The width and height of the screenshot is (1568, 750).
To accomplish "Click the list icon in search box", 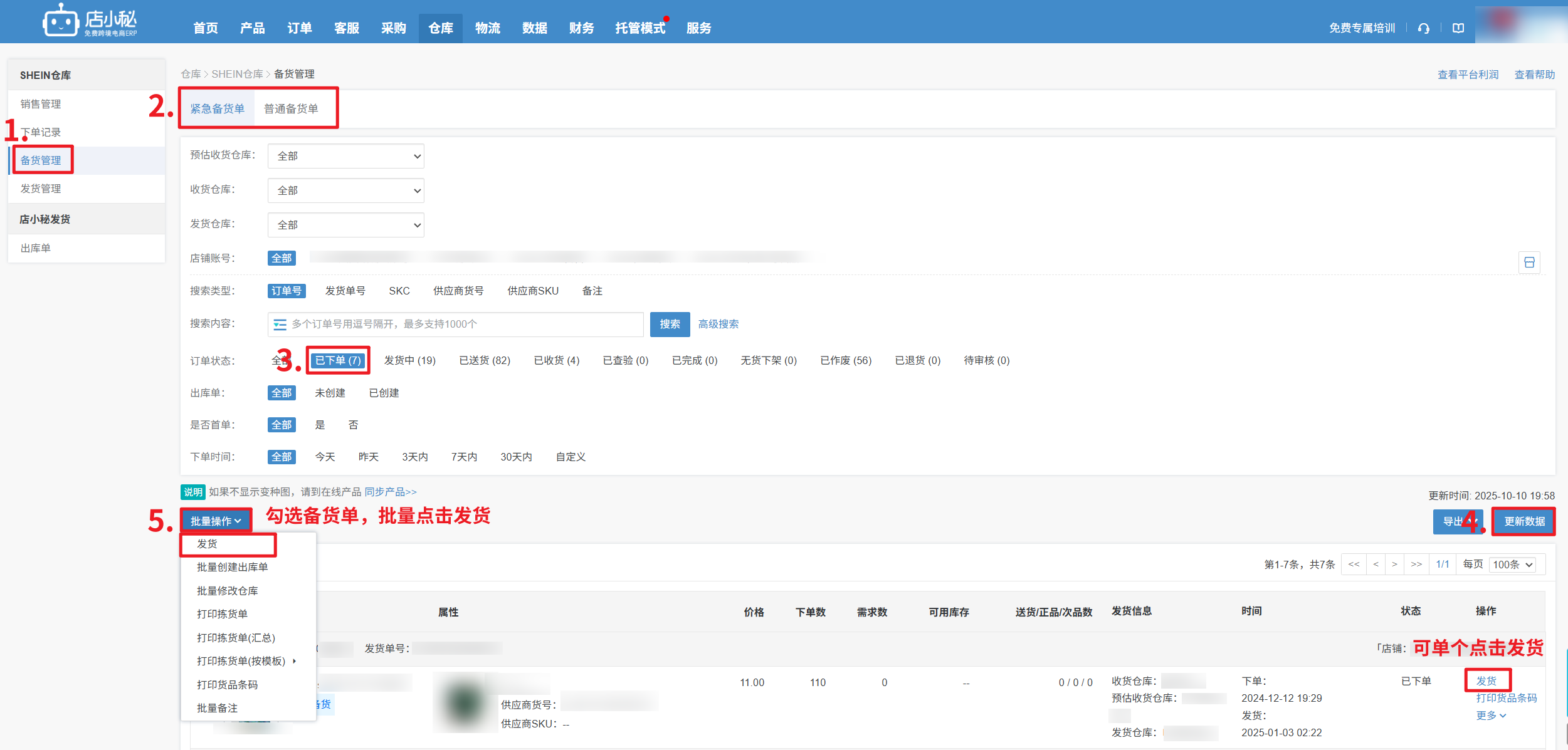I will coord(280,325).
